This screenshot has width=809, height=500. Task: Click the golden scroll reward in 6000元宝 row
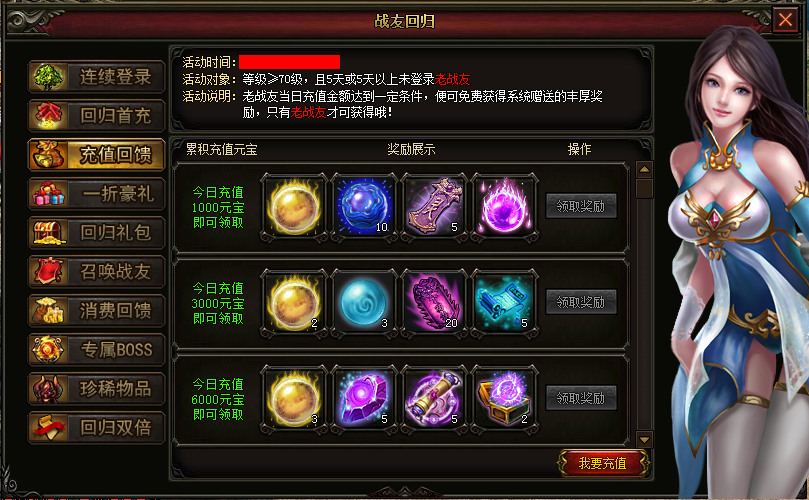click(434, 399)
